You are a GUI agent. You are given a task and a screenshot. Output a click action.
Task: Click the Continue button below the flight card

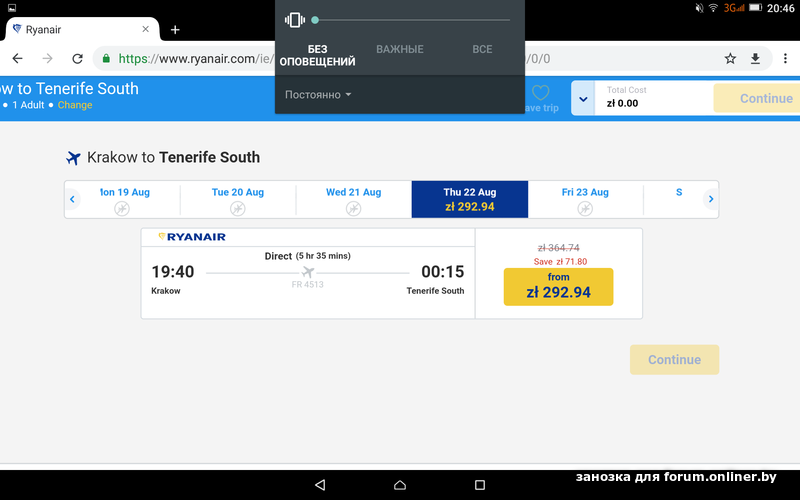pyautogui.click(x=674, y=360)
